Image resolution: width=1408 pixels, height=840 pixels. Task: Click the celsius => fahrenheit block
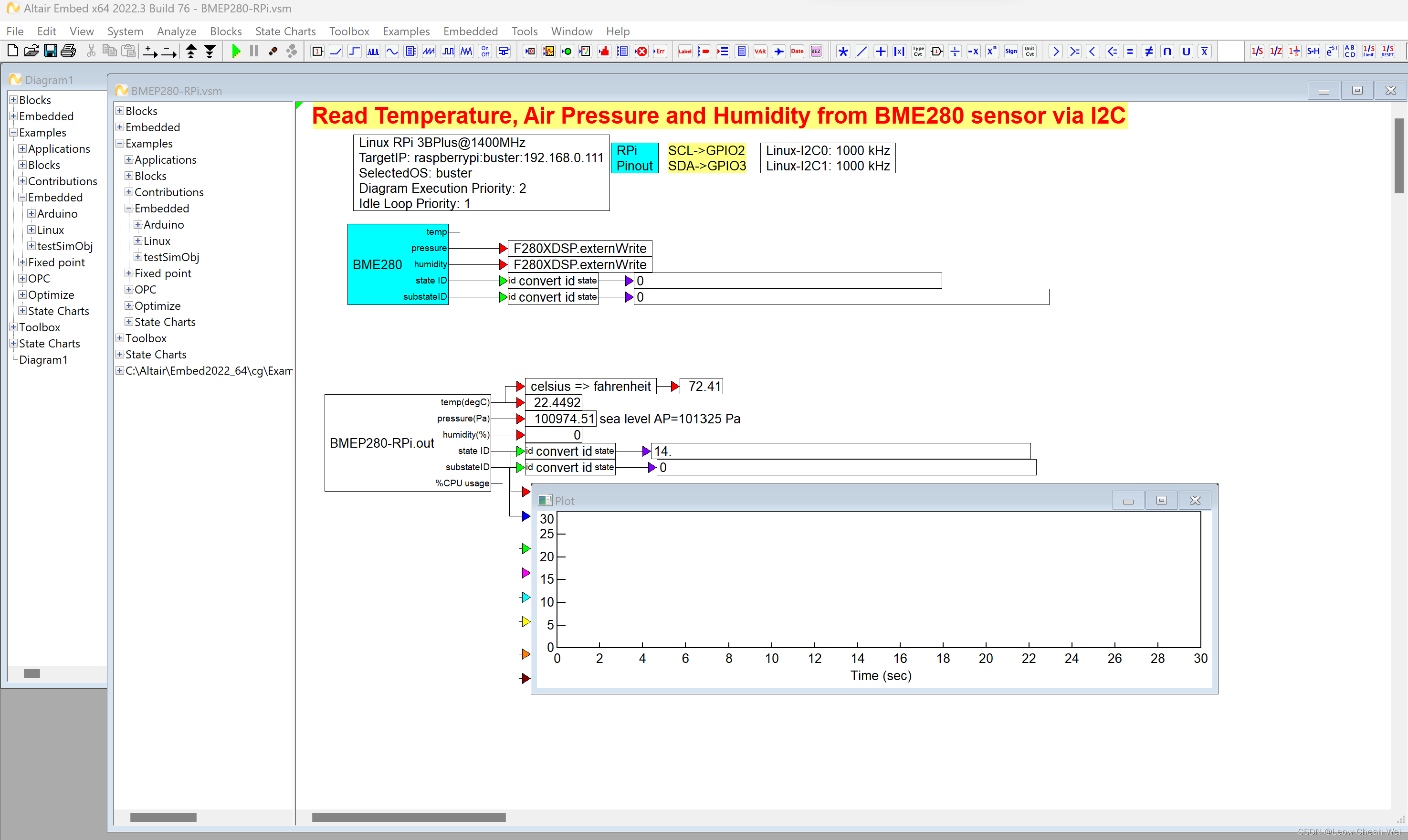(x=590, y=386)
